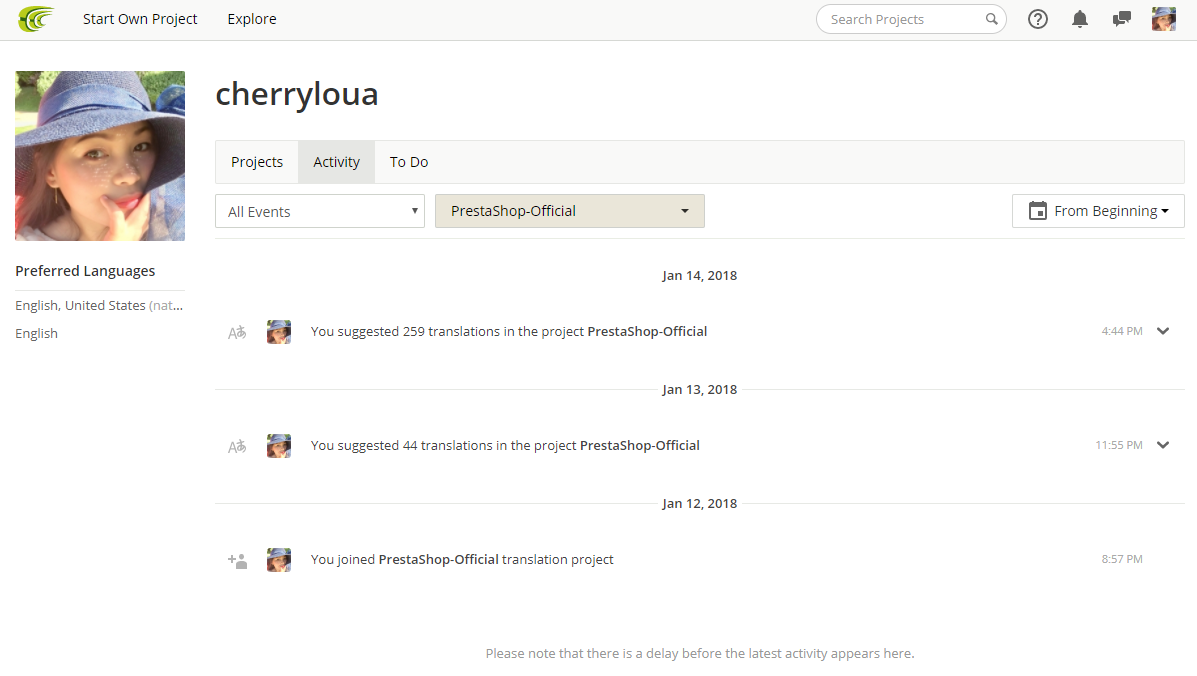Click the Crowdin logo icon
The width and height of the screenshot is (1197, 676).
pos(36,19)
